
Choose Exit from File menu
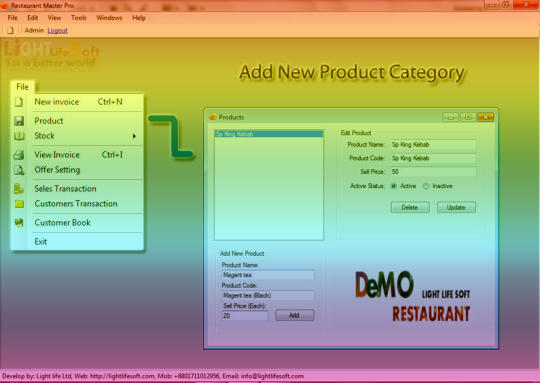pyautogui.click(x=78, y=242)
